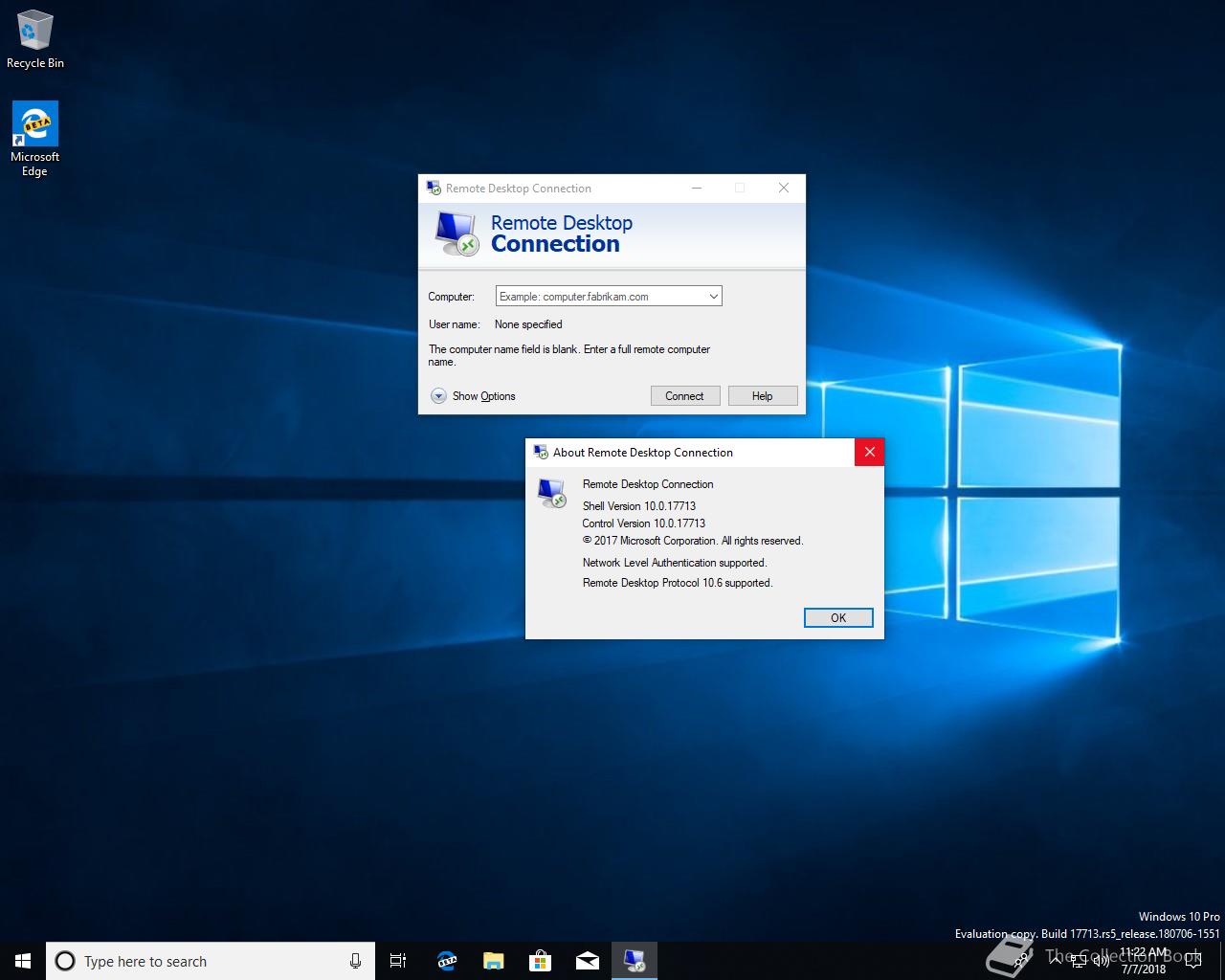Open the People icon in system tray
This screenshot has width=1225, height=980.
pos(1023,961)
